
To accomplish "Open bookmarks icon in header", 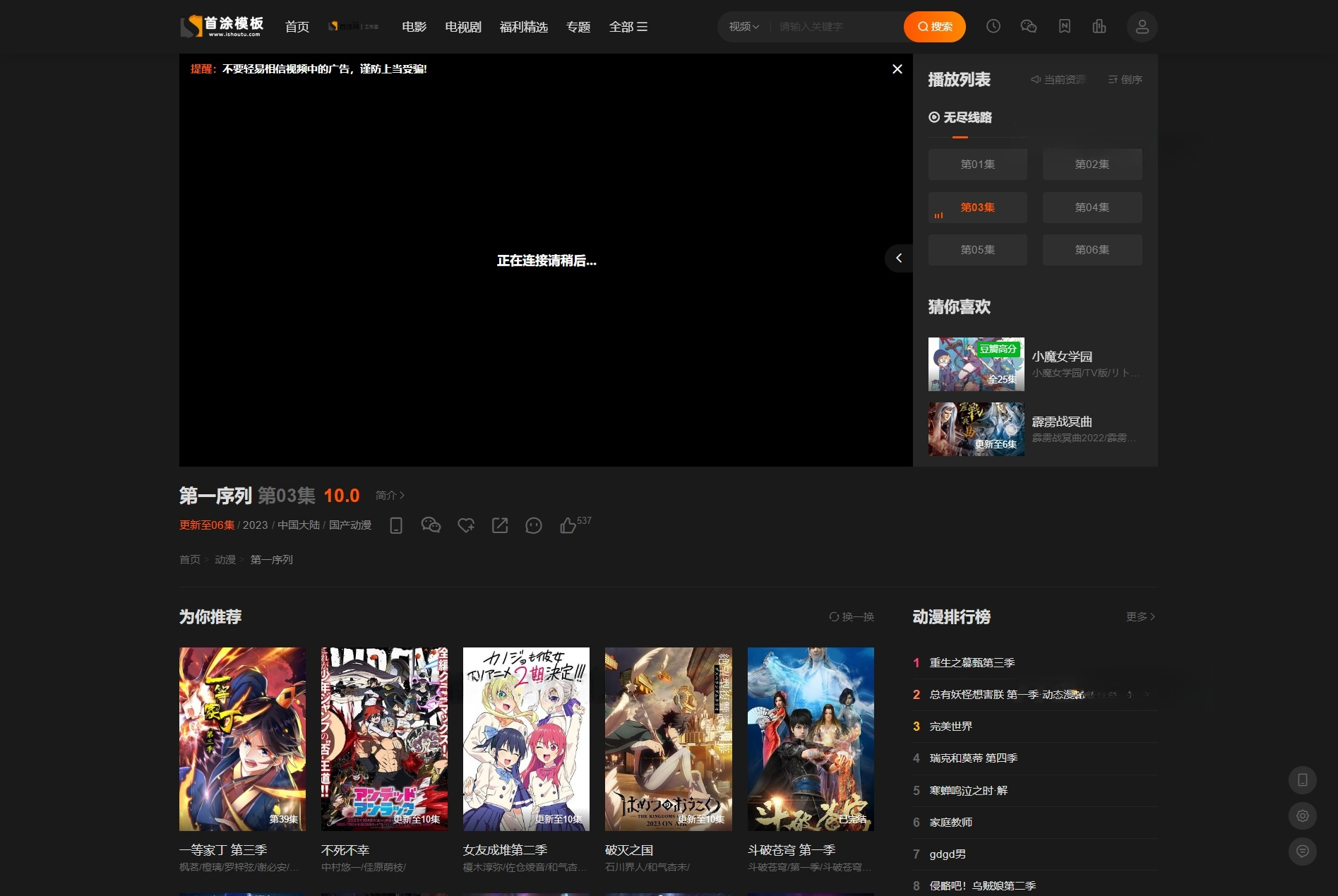I will 1064,26.
